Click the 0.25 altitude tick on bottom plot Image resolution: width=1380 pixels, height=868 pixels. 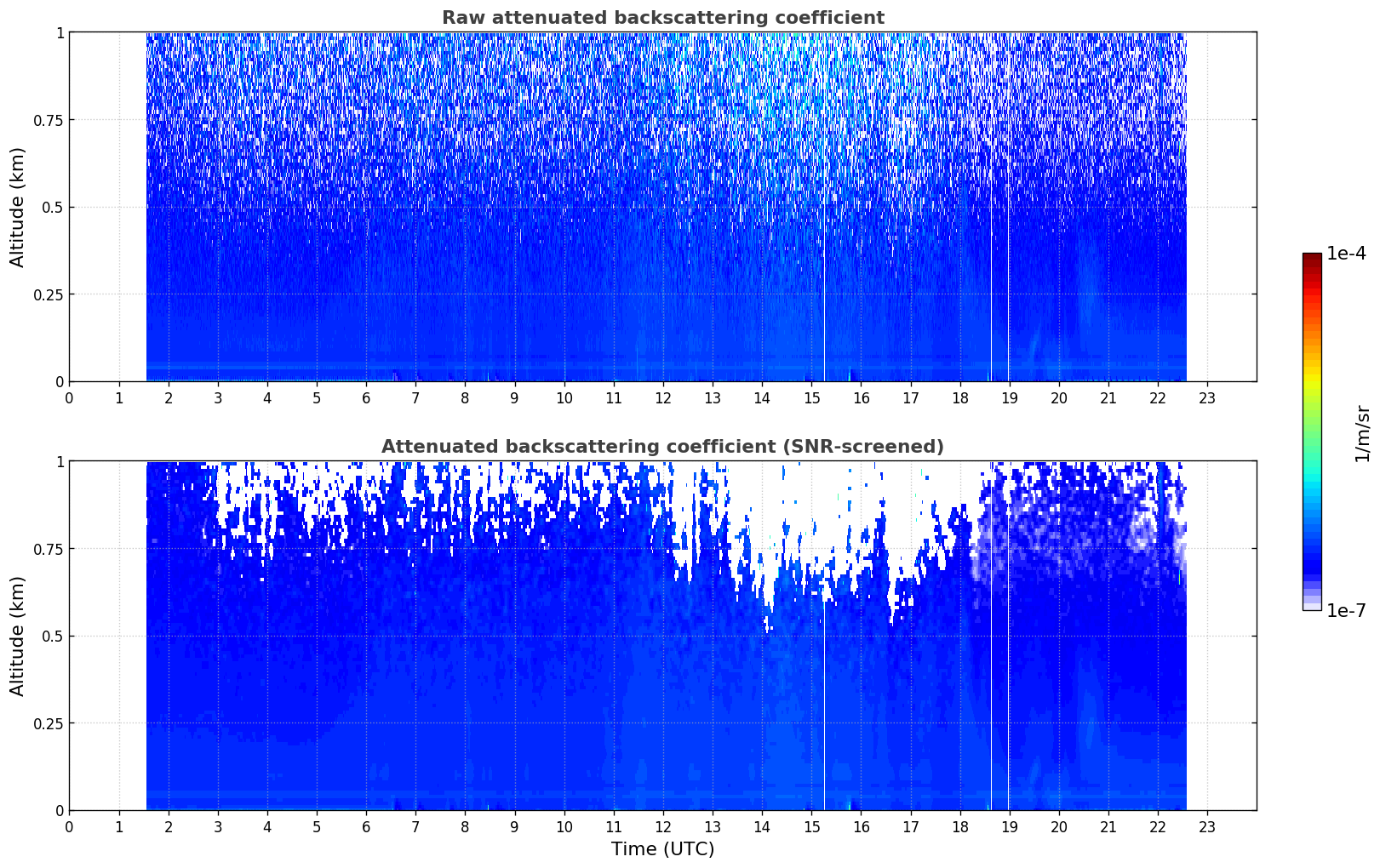coord(49,723)
